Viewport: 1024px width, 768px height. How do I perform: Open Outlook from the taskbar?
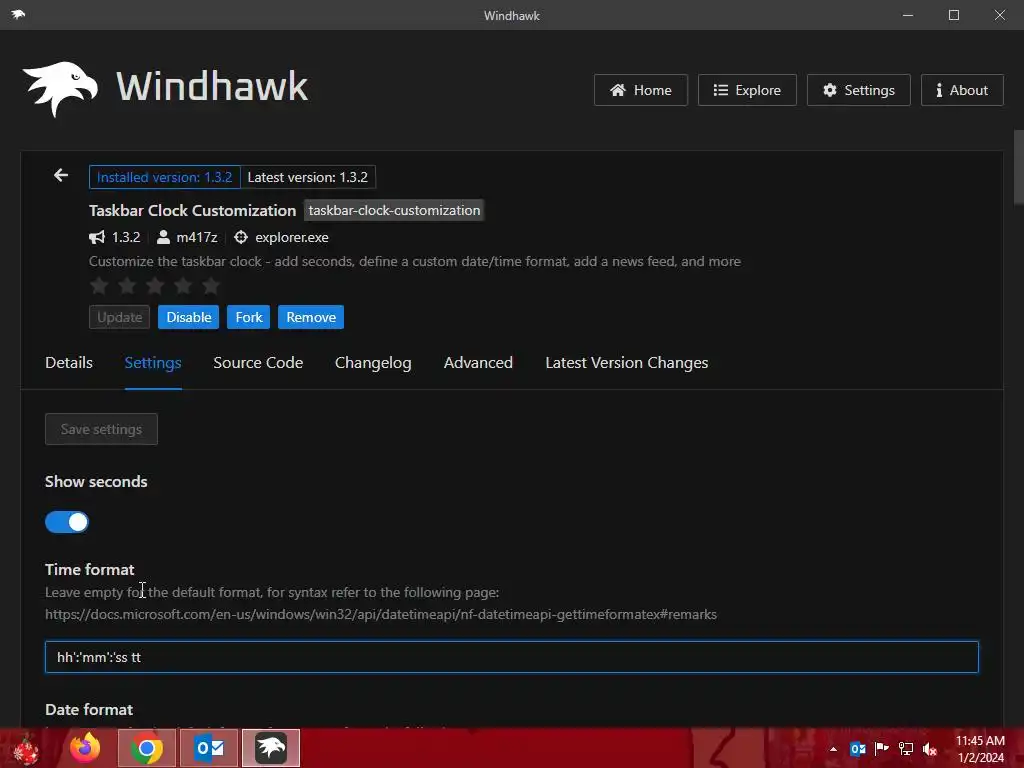tap(209, 748)
